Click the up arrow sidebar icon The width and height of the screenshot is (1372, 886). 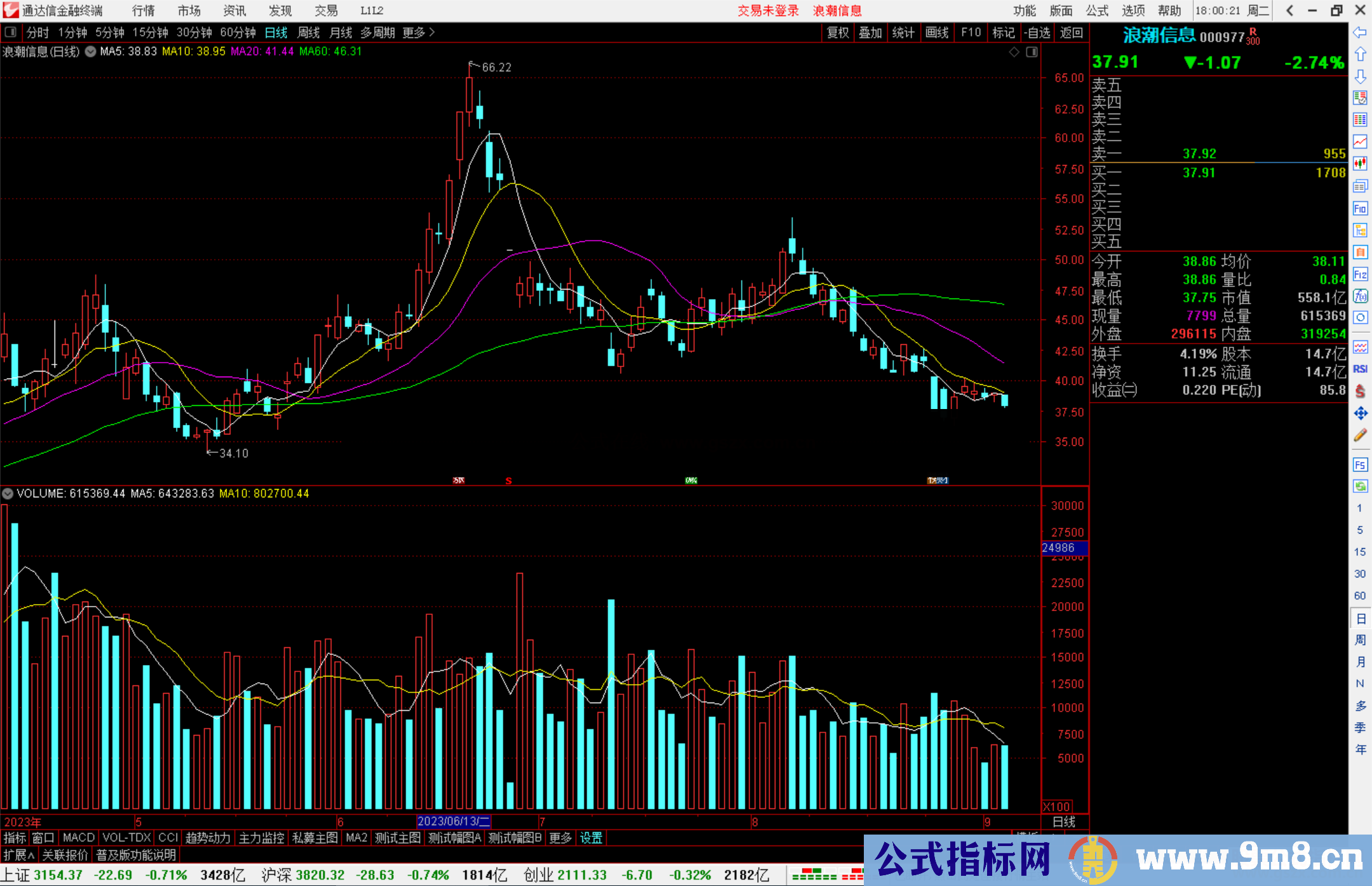coord(1360,55)
